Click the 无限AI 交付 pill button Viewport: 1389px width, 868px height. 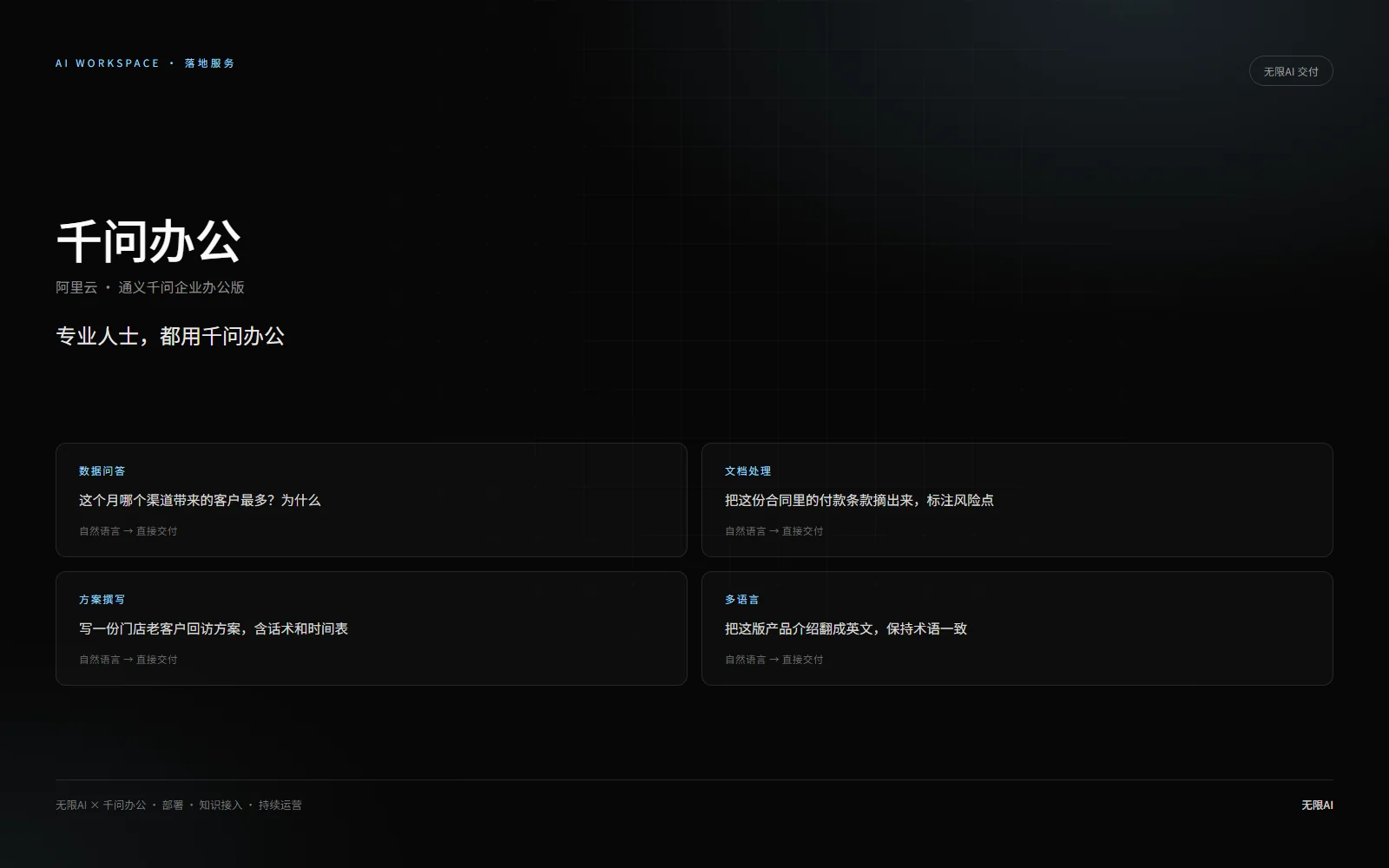click(x=1290, y=71)
